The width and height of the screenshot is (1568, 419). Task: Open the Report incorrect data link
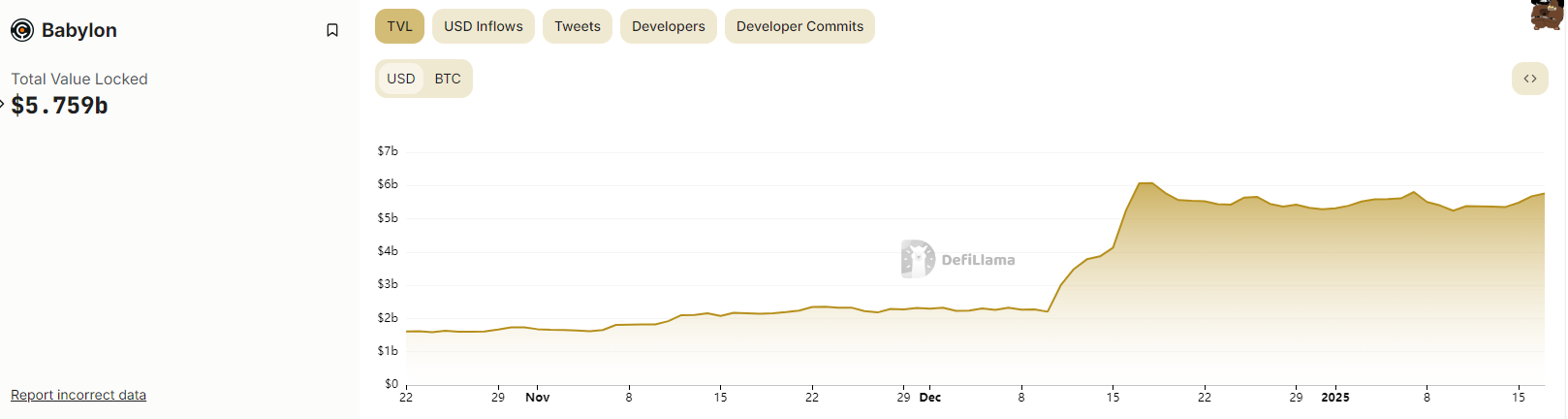click(x=78, y=395)
